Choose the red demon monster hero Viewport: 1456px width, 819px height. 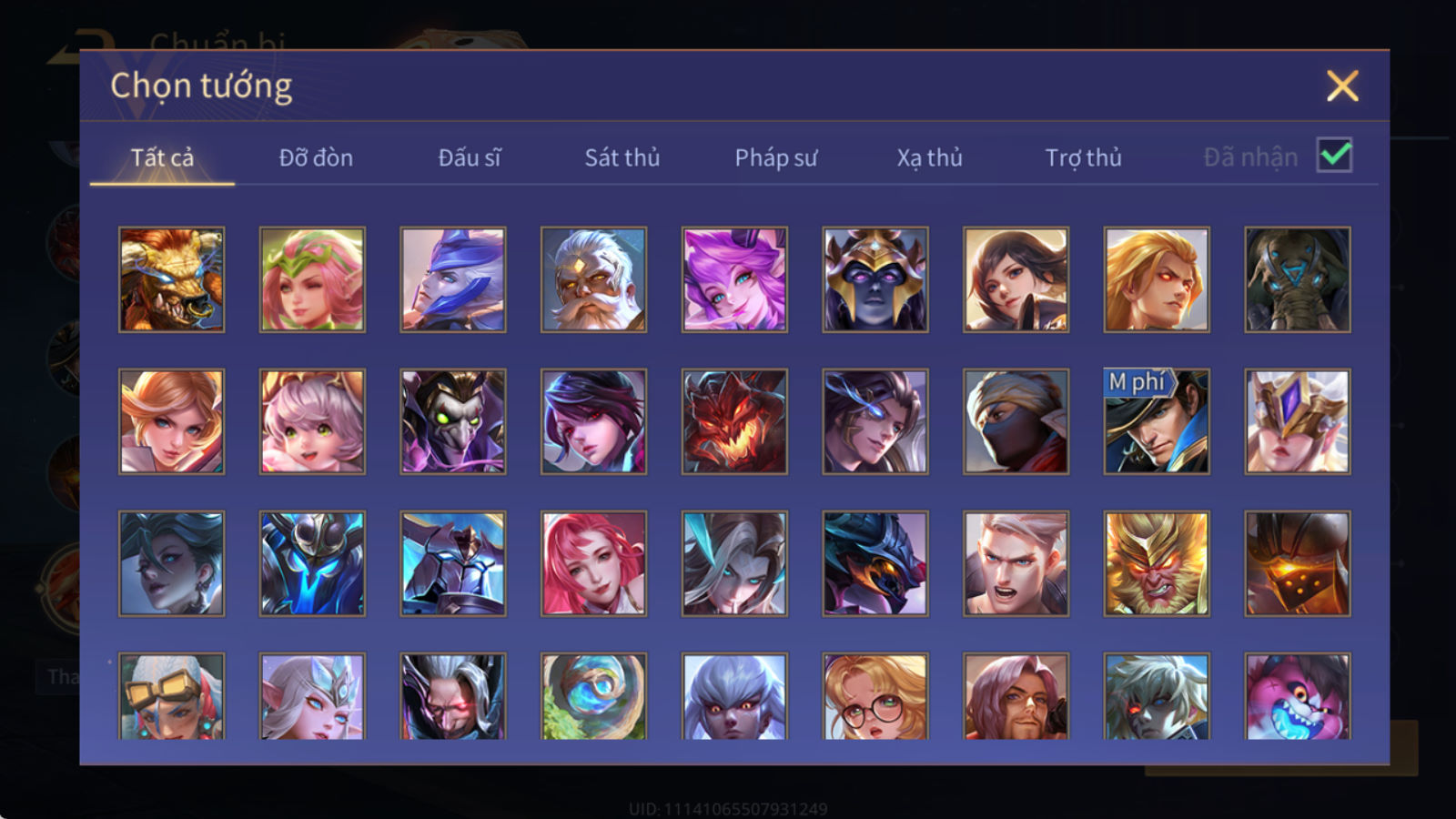click(734, 421)
